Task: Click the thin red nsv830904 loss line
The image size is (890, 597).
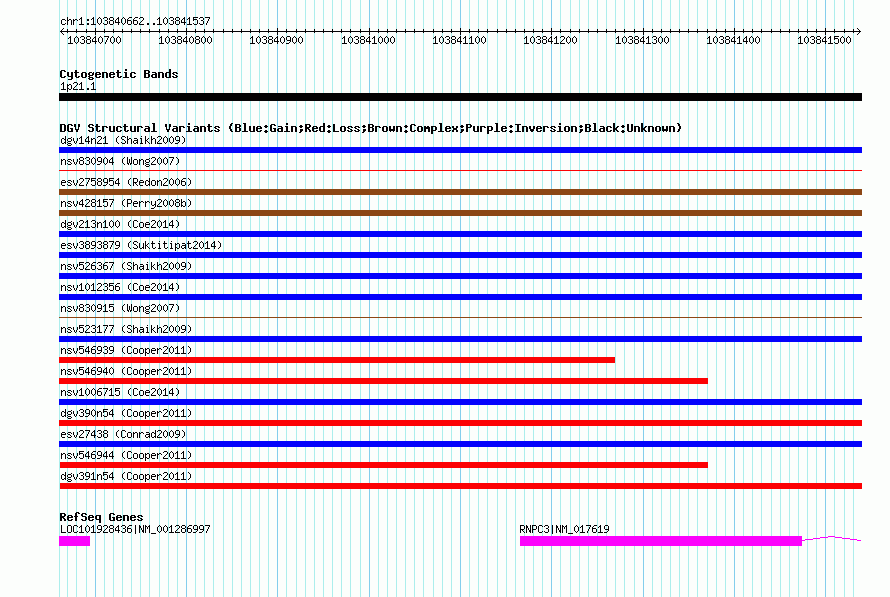Action: coord(460,170)
